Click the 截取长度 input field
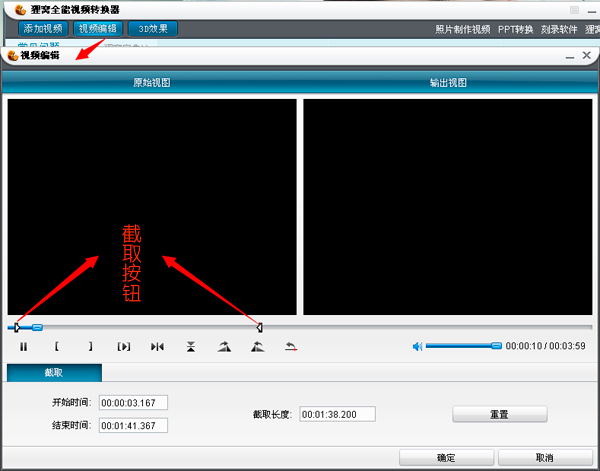 (x=338, y=414)
